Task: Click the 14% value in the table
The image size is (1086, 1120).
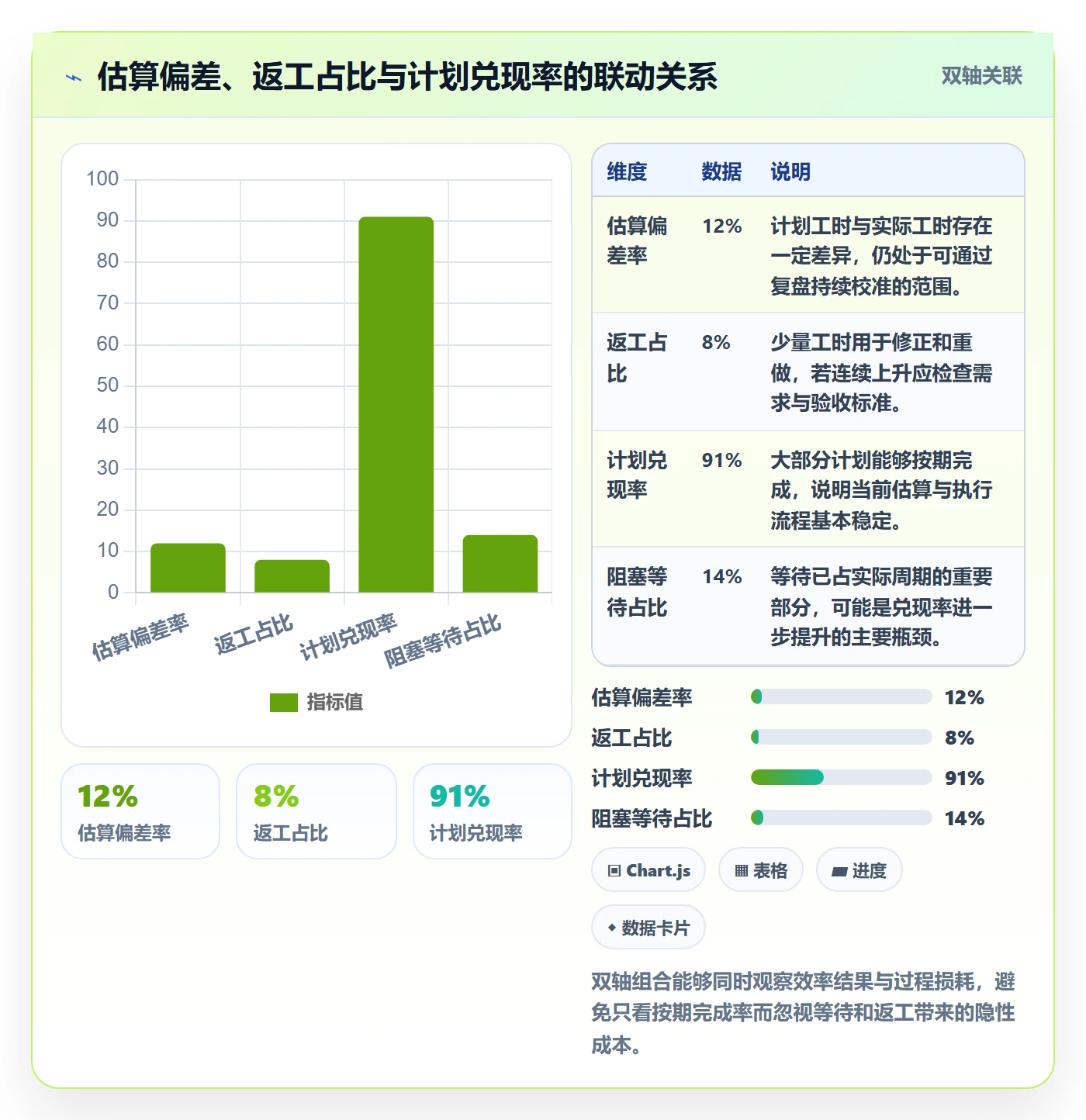Action: [722, 577]
